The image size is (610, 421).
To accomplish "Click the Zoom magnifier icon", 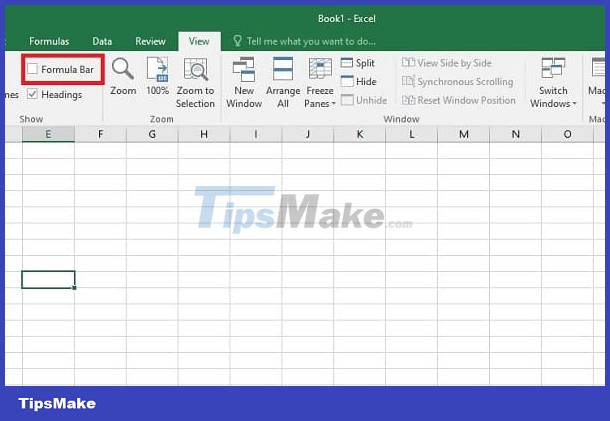I will 123,69.
